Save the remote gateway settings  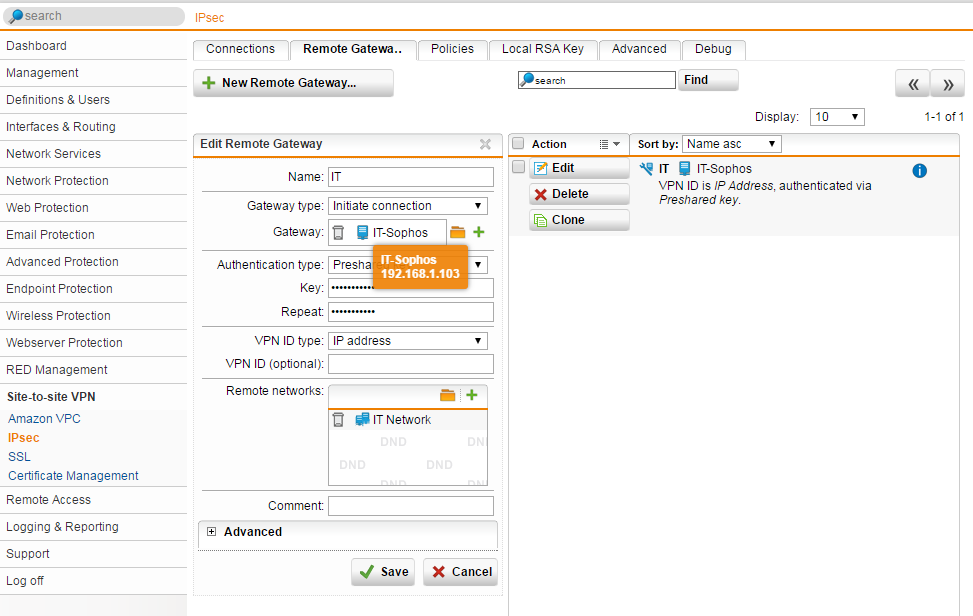point(383,572)
